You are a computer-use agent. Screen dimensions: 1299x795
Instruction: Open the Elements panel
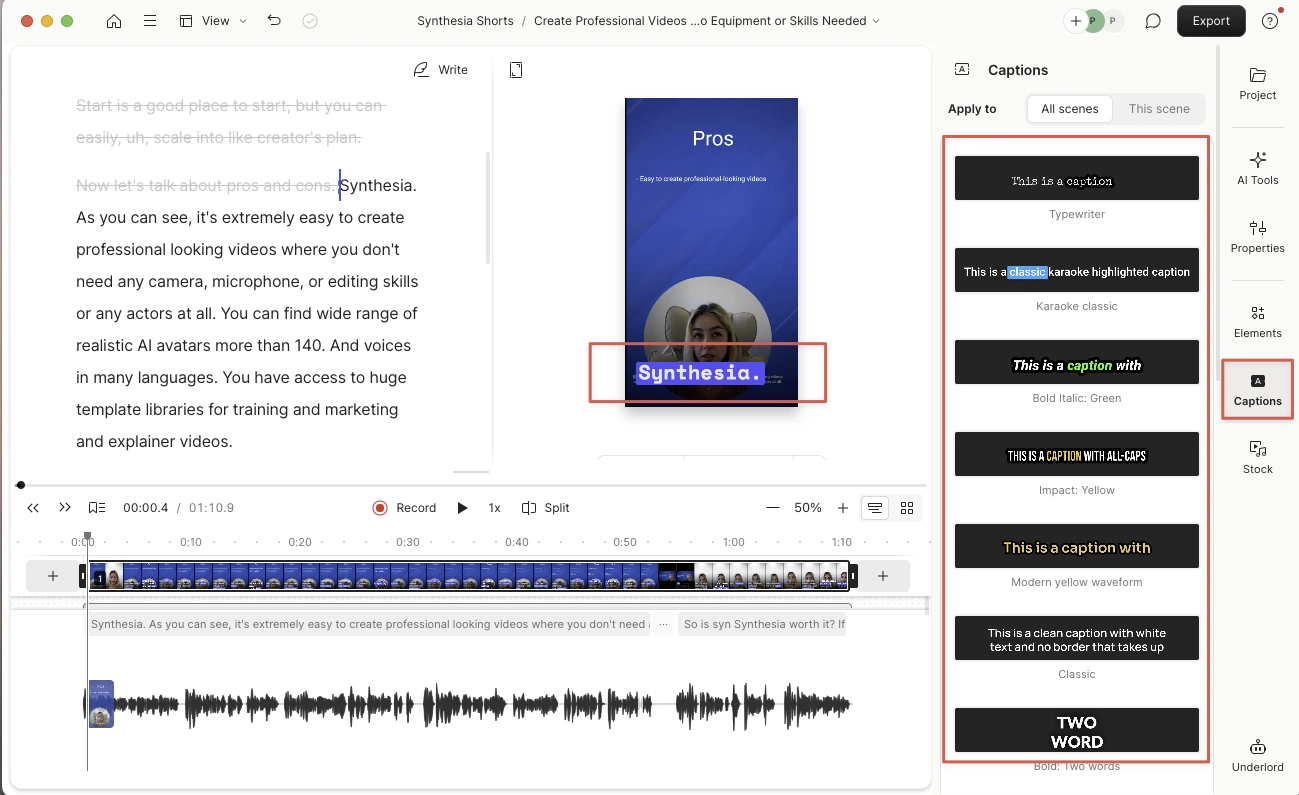(1258, 322)
